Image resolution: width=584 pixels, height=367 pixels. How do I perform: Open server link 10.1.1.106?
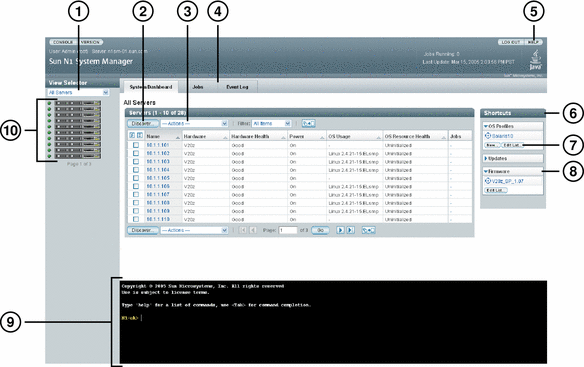click(158, 186)
